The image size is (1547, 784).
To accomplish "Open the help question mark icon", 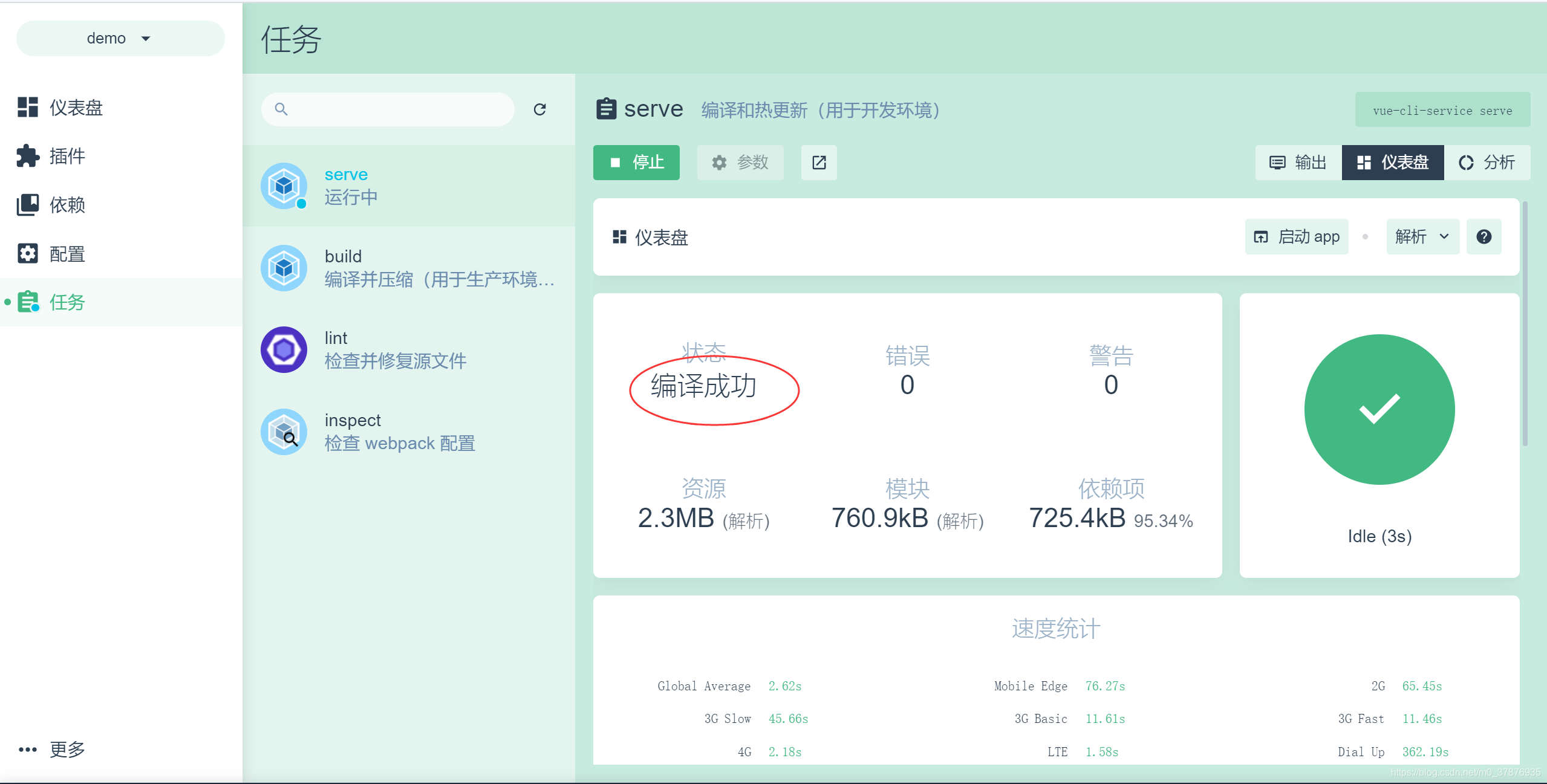I will [x=1483, y=236].
